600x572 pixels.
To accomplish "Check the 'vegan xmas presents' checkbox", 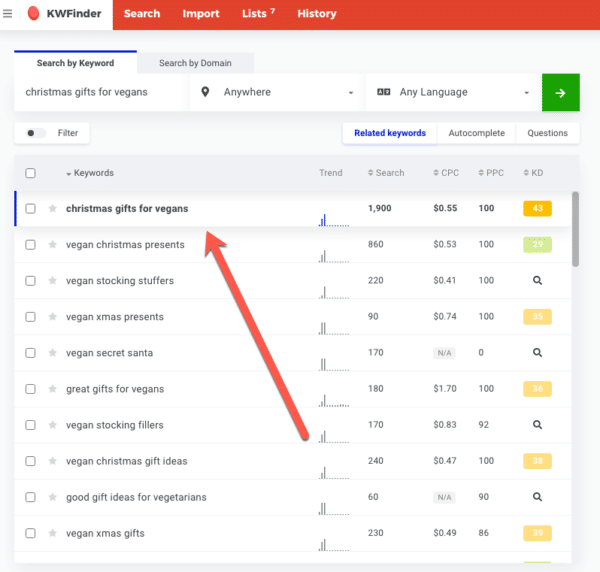I will coord(31,317).
